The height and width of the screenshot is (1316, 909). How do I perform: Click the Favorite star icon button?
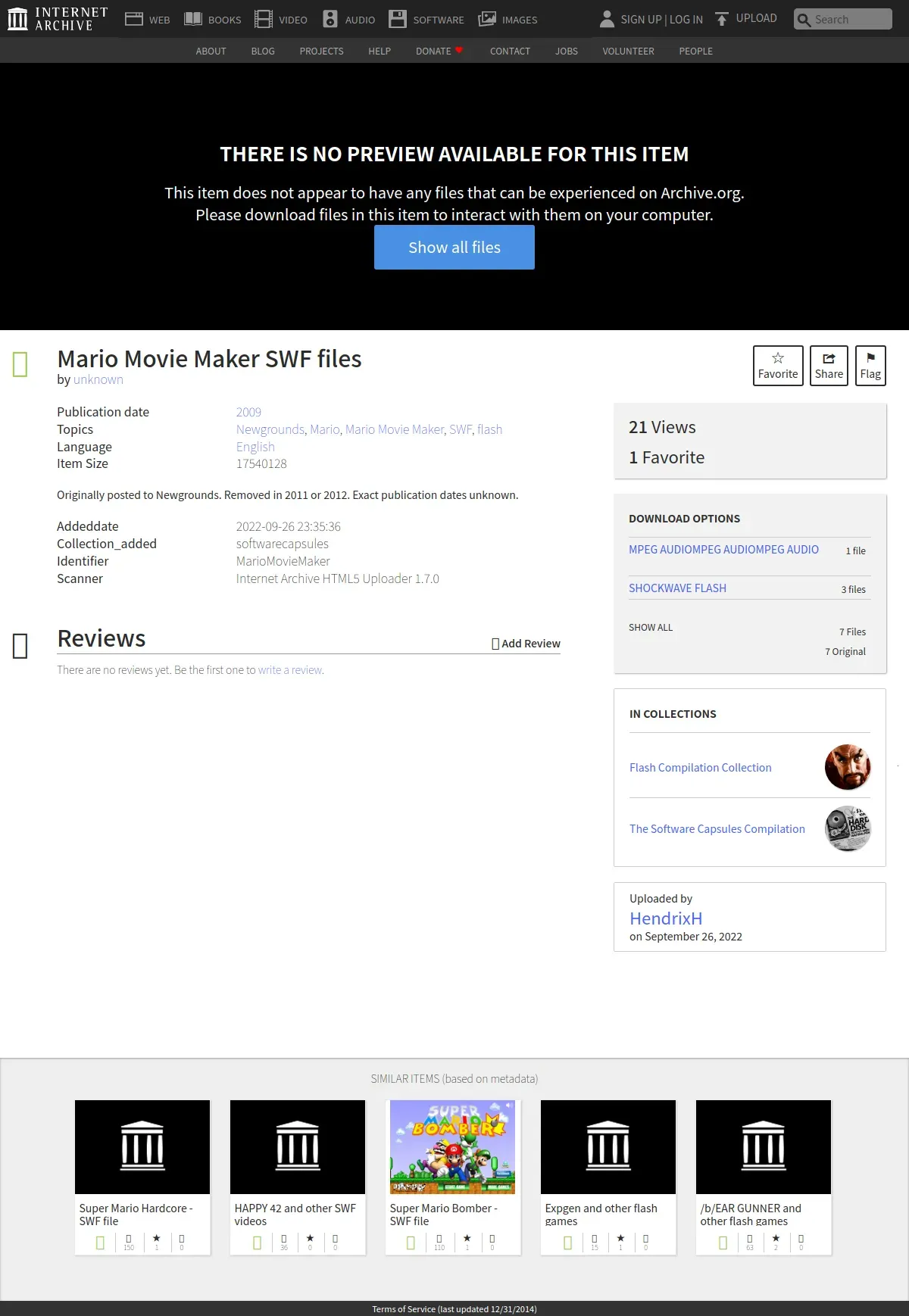pos(778,366)
